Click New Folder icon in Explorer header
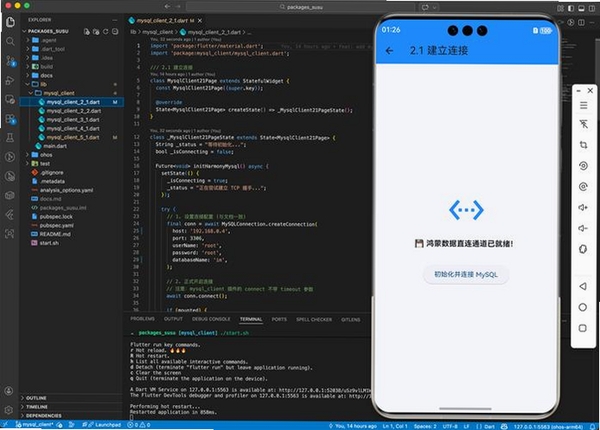The image size is (600, 430). tap(96, 31)
